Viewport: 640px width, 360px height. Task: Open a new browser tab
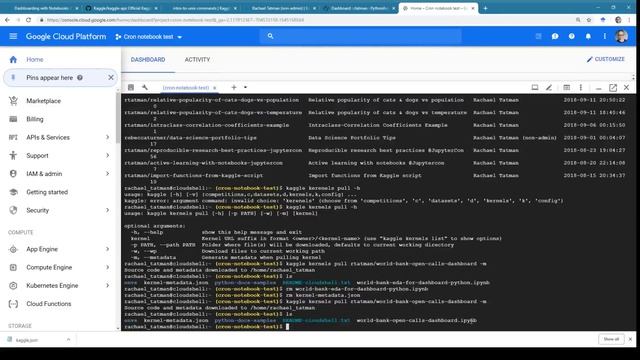[x=485, y=8]
